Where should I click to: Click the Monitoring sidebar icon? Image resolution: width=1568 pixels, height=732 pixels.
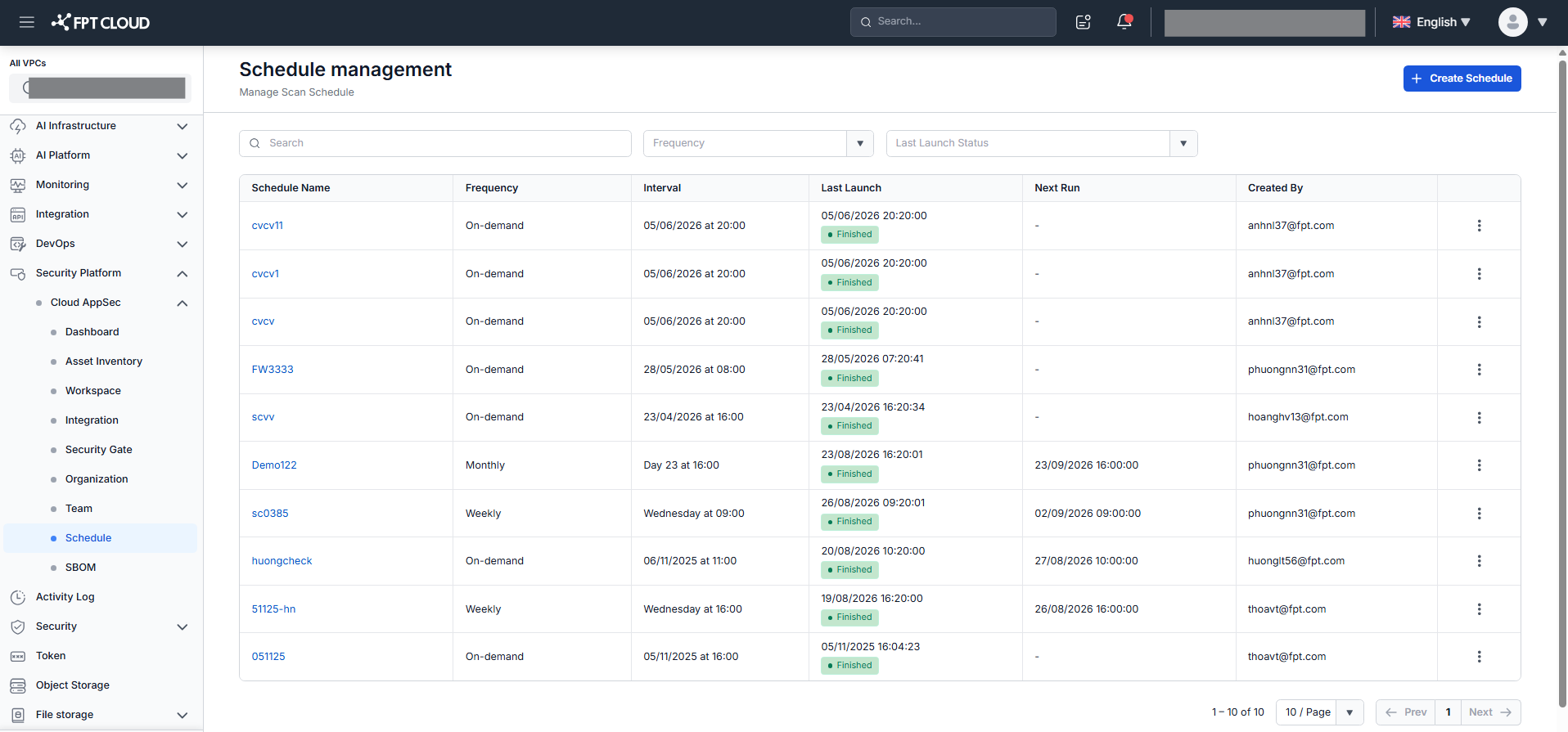[18, 185]
